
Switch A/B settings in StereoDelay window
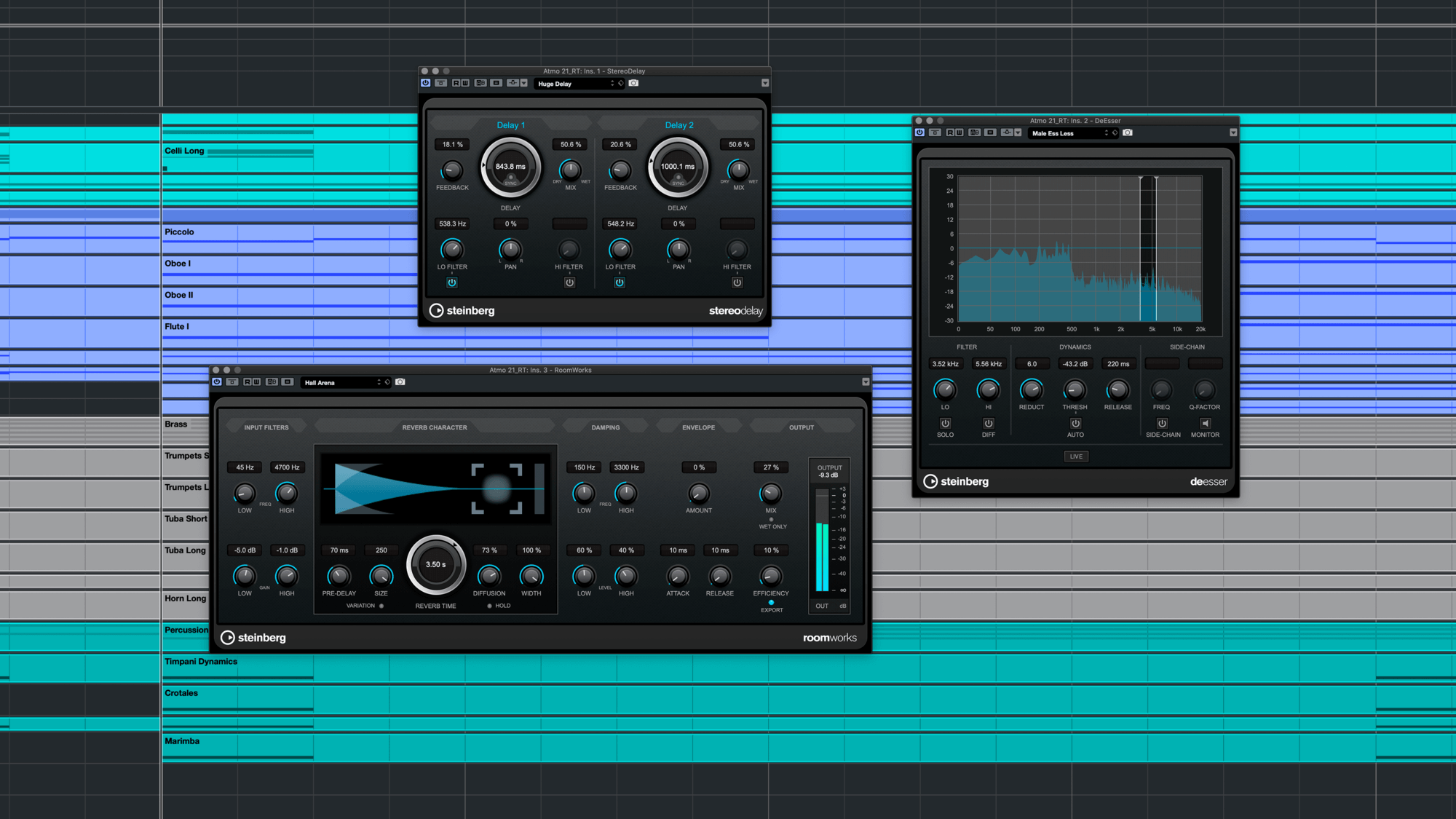coord(480,83)
